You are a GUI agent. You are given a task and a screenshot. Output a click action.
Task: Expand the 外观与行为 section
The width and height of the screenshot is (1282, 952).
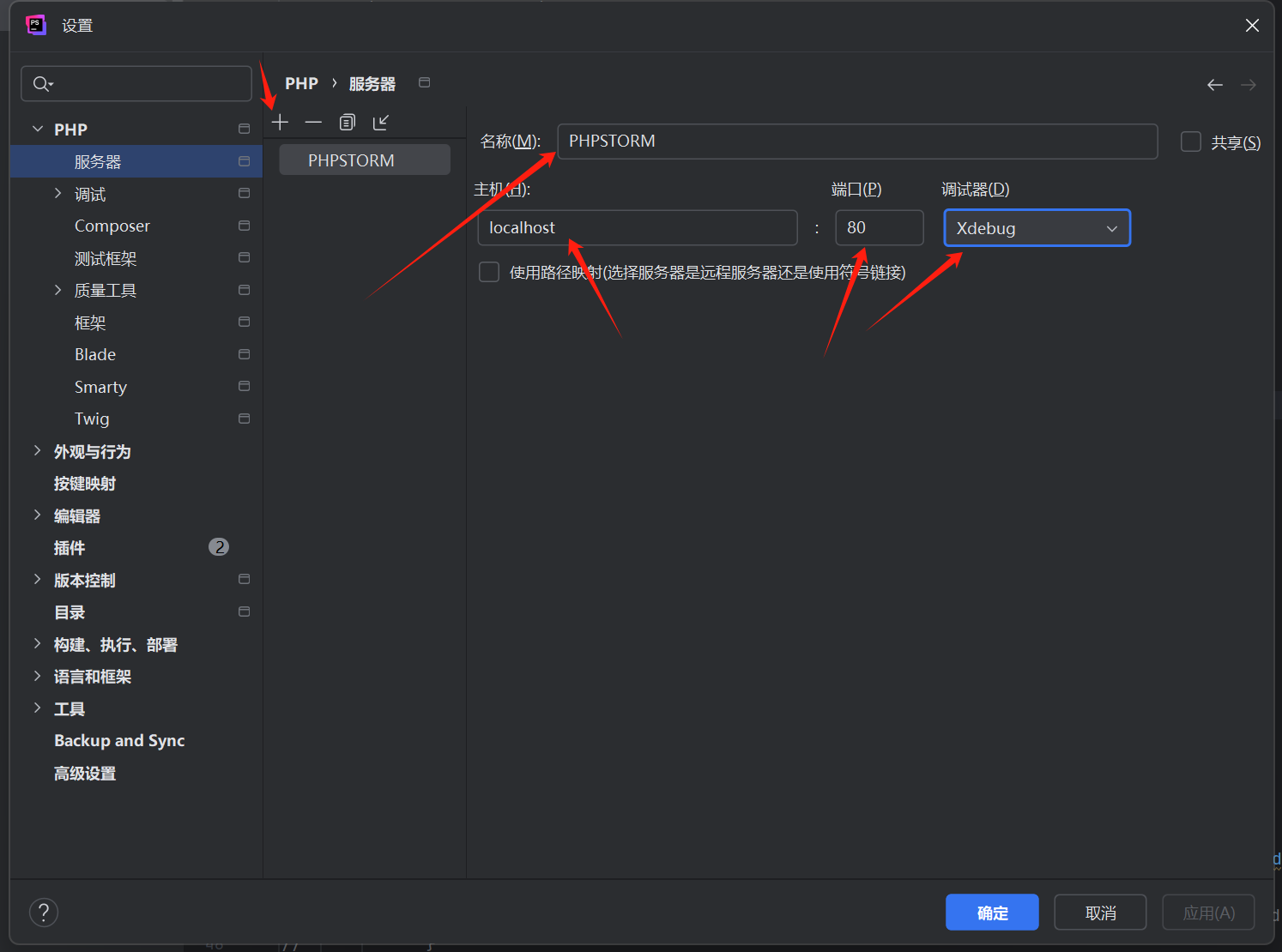pos(37,451)
